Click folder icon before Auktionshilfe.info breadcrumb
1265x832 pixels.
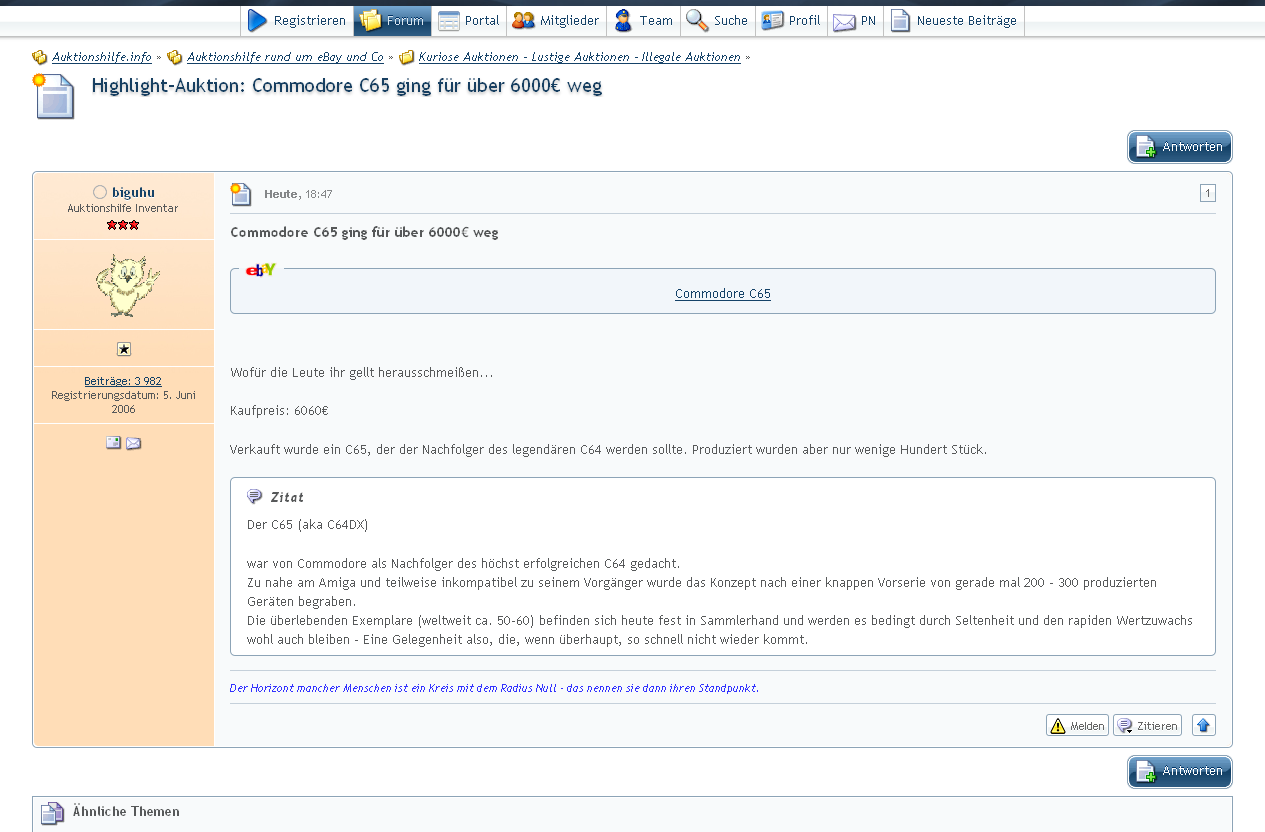pos(40,57)
